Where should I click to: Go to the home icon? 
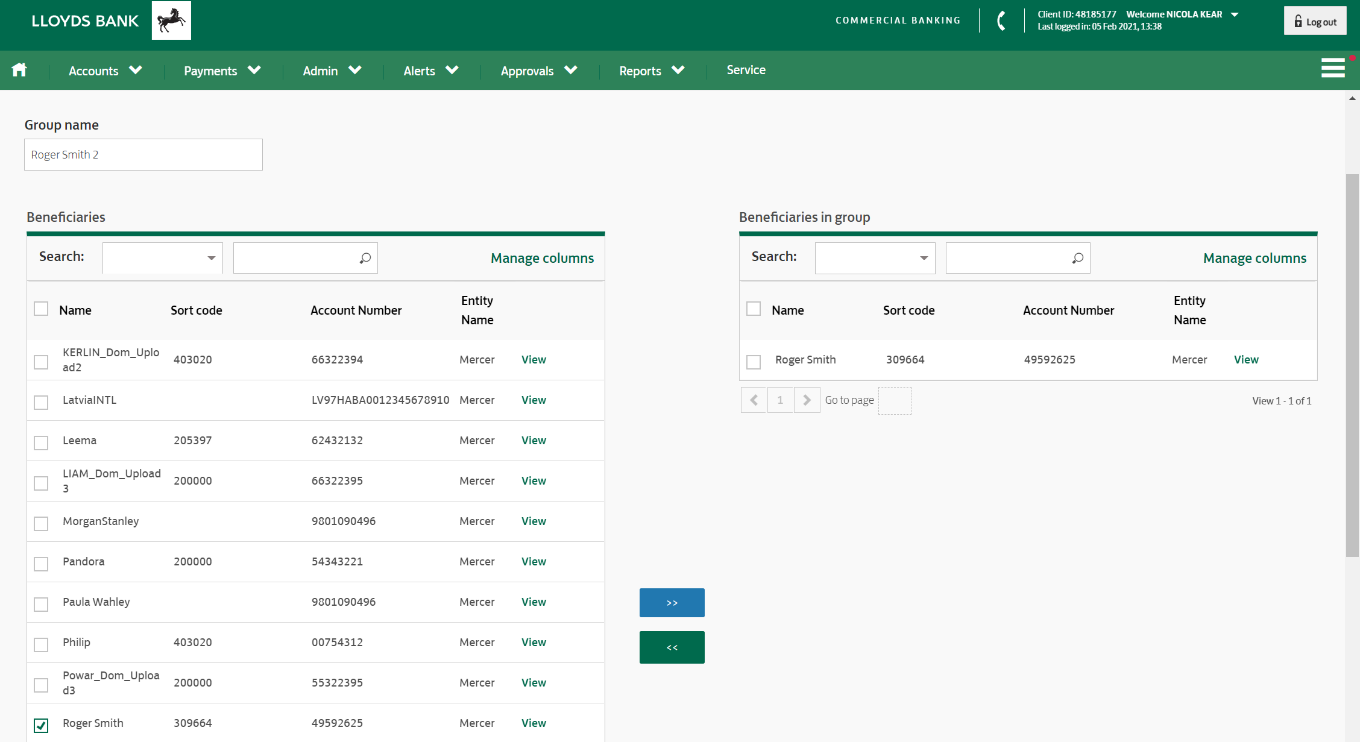pyautogui.click(x=19, y=70)
